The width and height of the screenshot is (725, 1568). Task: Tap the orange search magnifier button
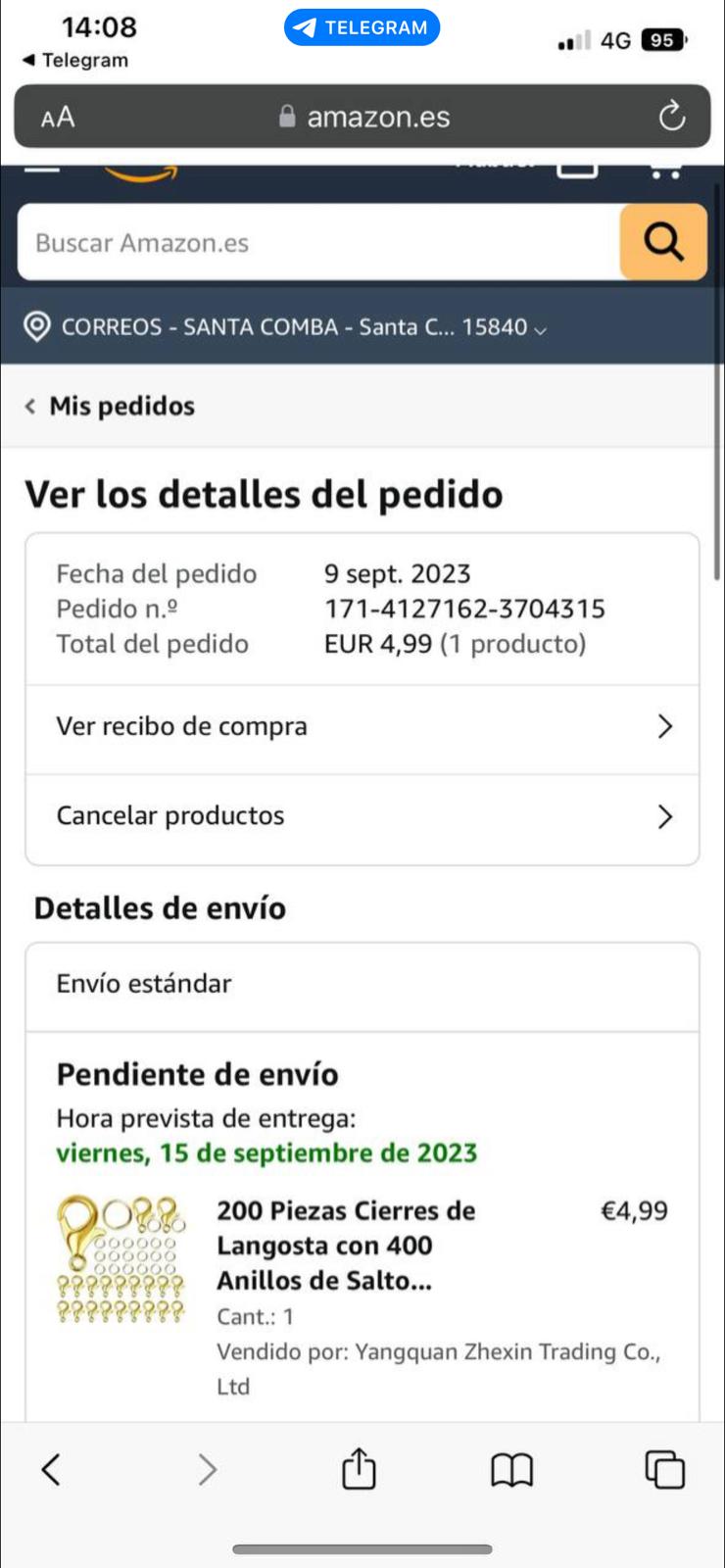pyautogui.click(x=663, y=242)
